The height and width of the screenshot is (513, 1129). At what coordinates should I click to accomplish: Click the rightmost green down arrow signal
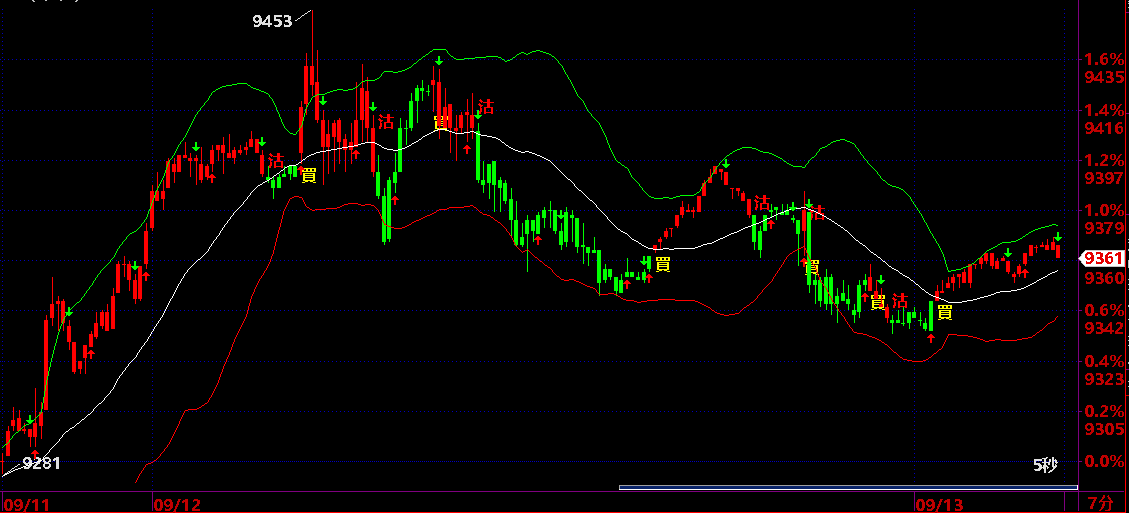click(x=1057, y=236)
